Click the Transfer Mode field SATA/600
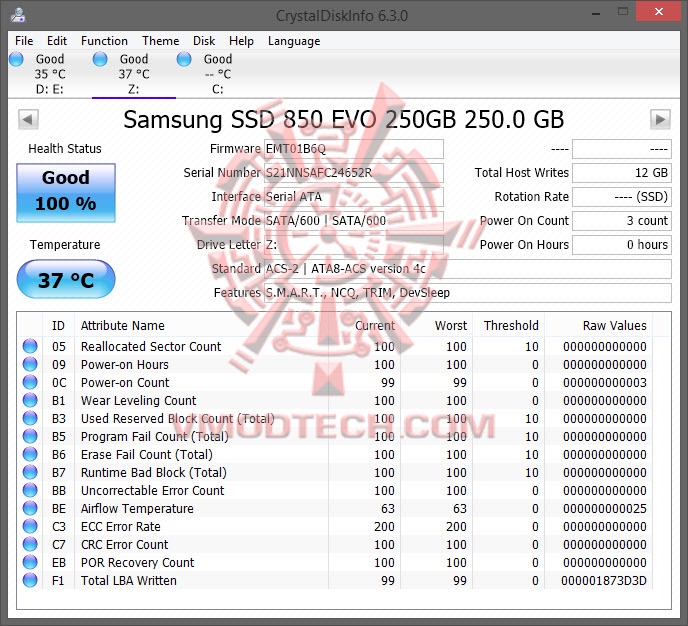 354,221
